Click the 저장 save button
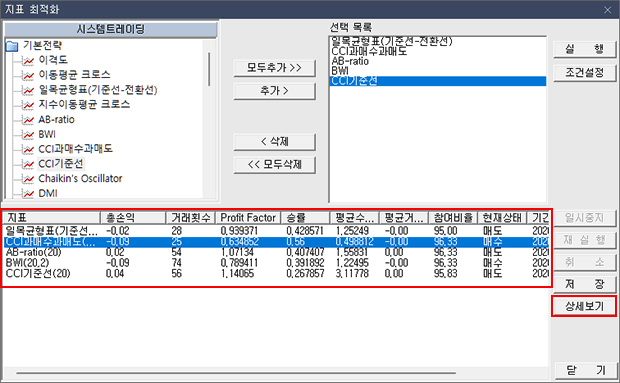The height and width of the screenshot is (383, 620). (x=584, y=284)
